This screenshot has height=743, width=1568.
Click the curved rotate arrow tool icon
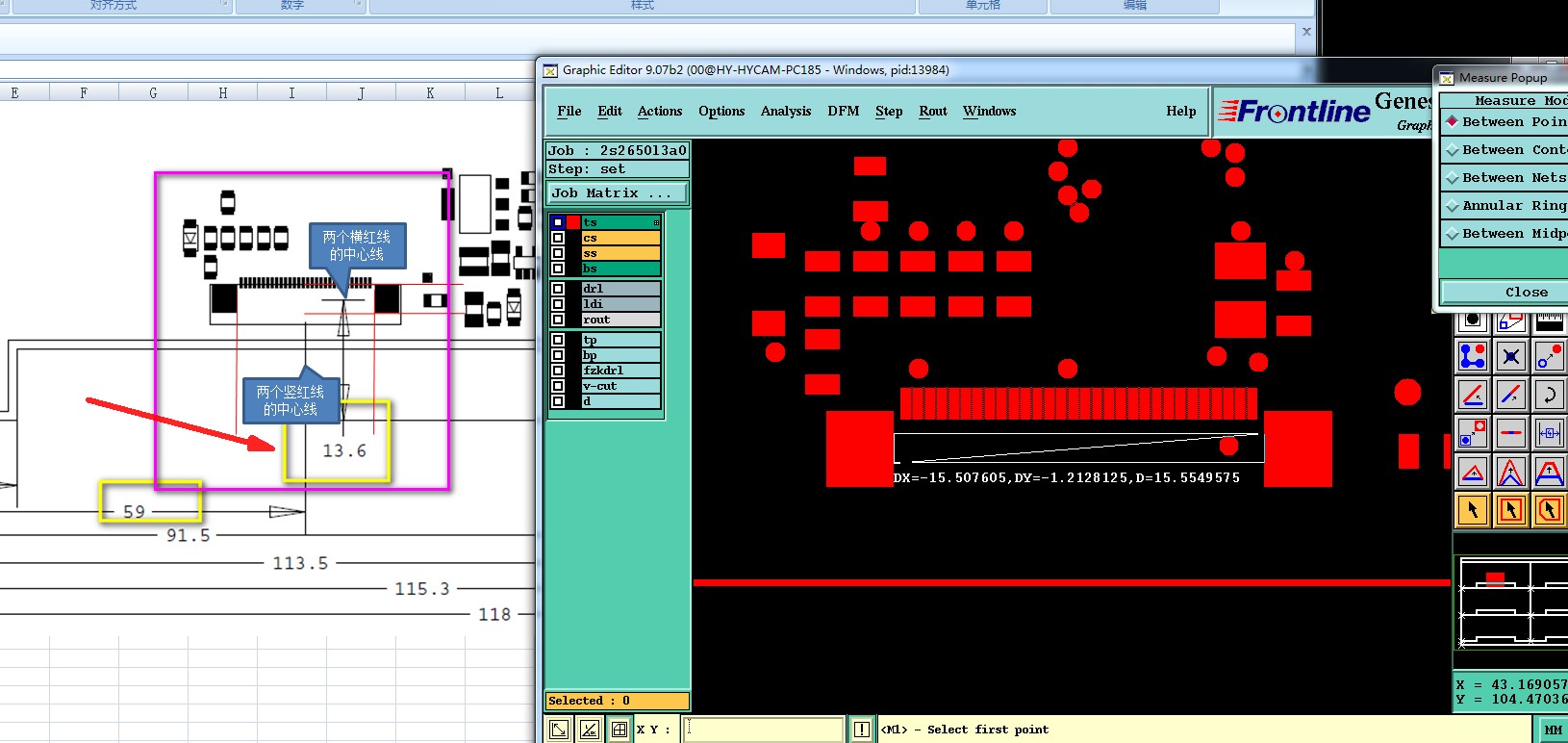[x=1549, y=395]
